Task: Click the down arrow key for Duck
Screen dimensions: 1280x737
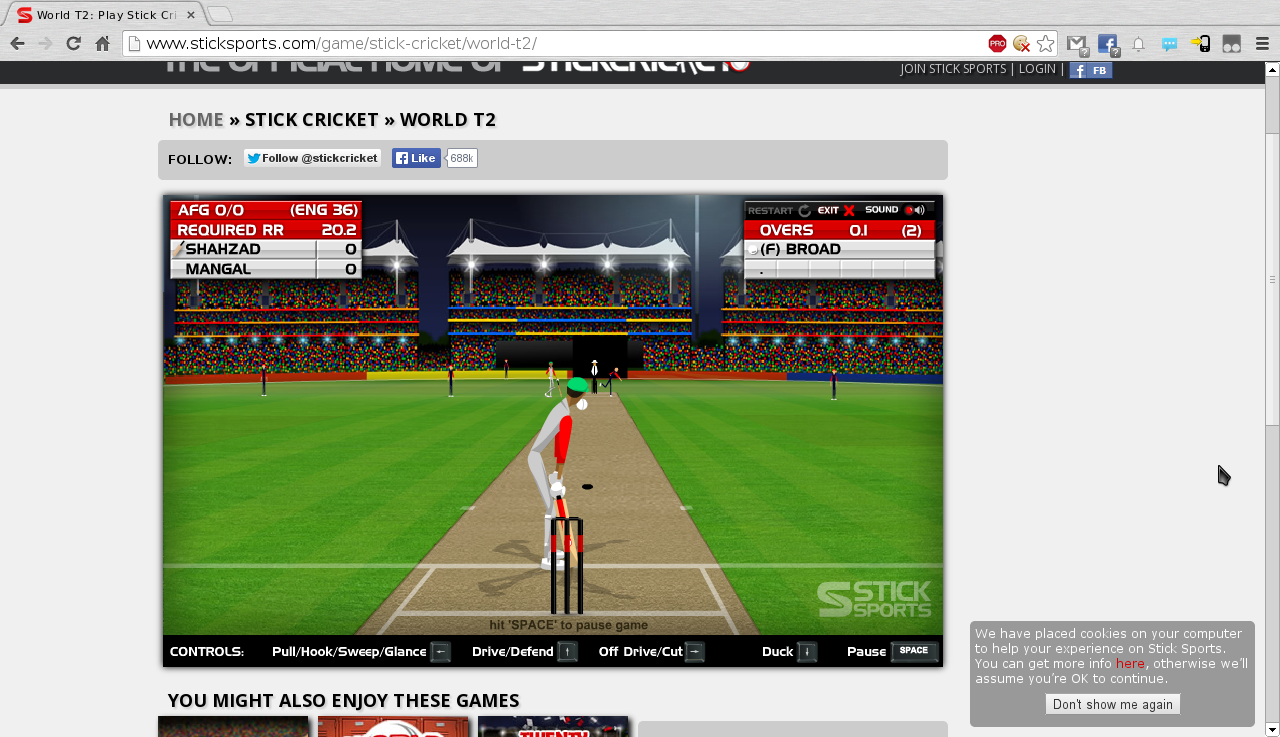Action: 807,652
